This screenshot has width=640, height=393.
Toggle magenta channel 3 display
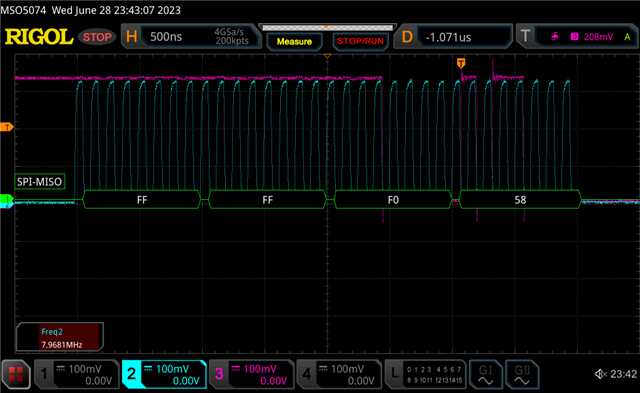pos(251,375)
